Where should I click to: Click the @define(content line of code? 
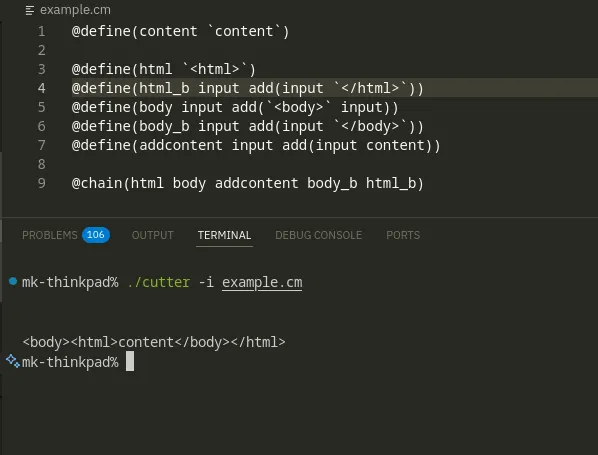pyautogui.click(x=180, y=31)
